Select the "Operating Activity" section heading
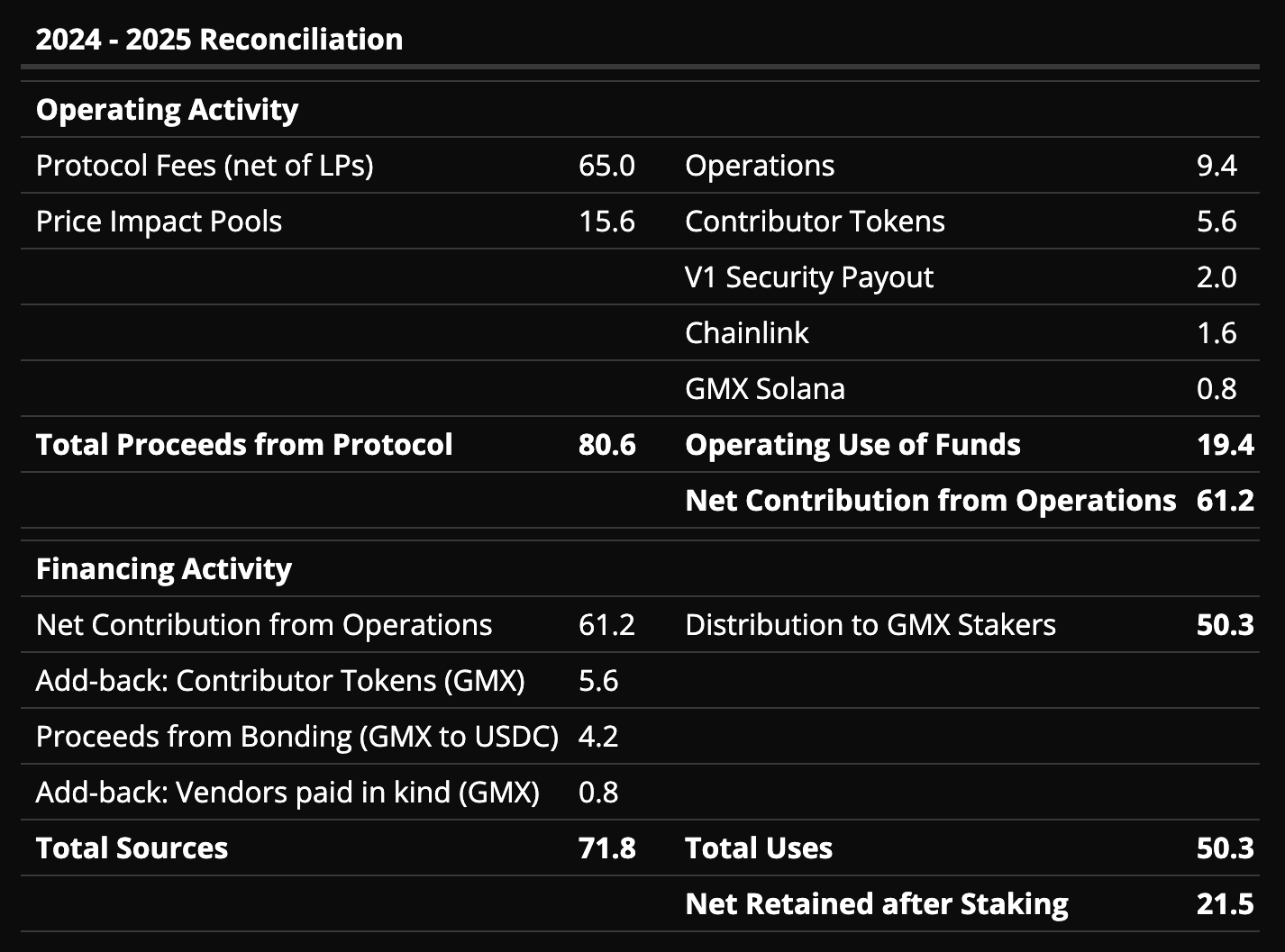1285x952 pixels. (167, 110)
